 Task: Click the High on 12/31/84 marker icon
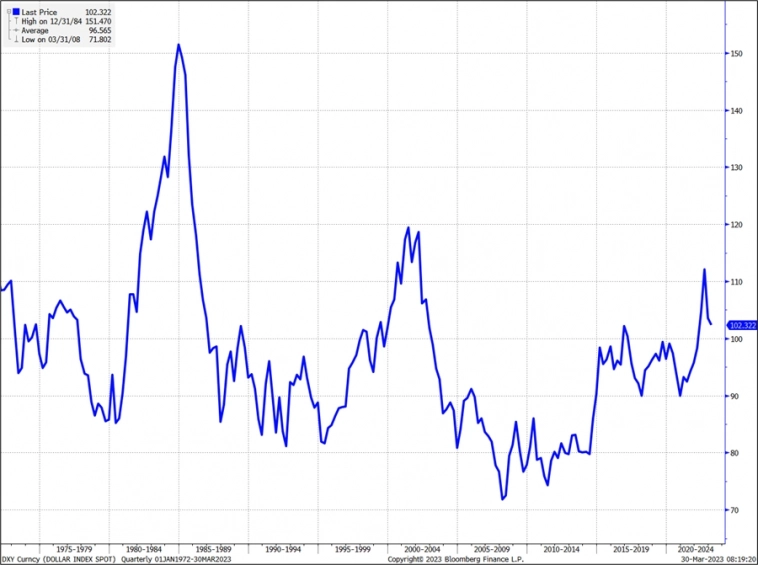point(15,21)
